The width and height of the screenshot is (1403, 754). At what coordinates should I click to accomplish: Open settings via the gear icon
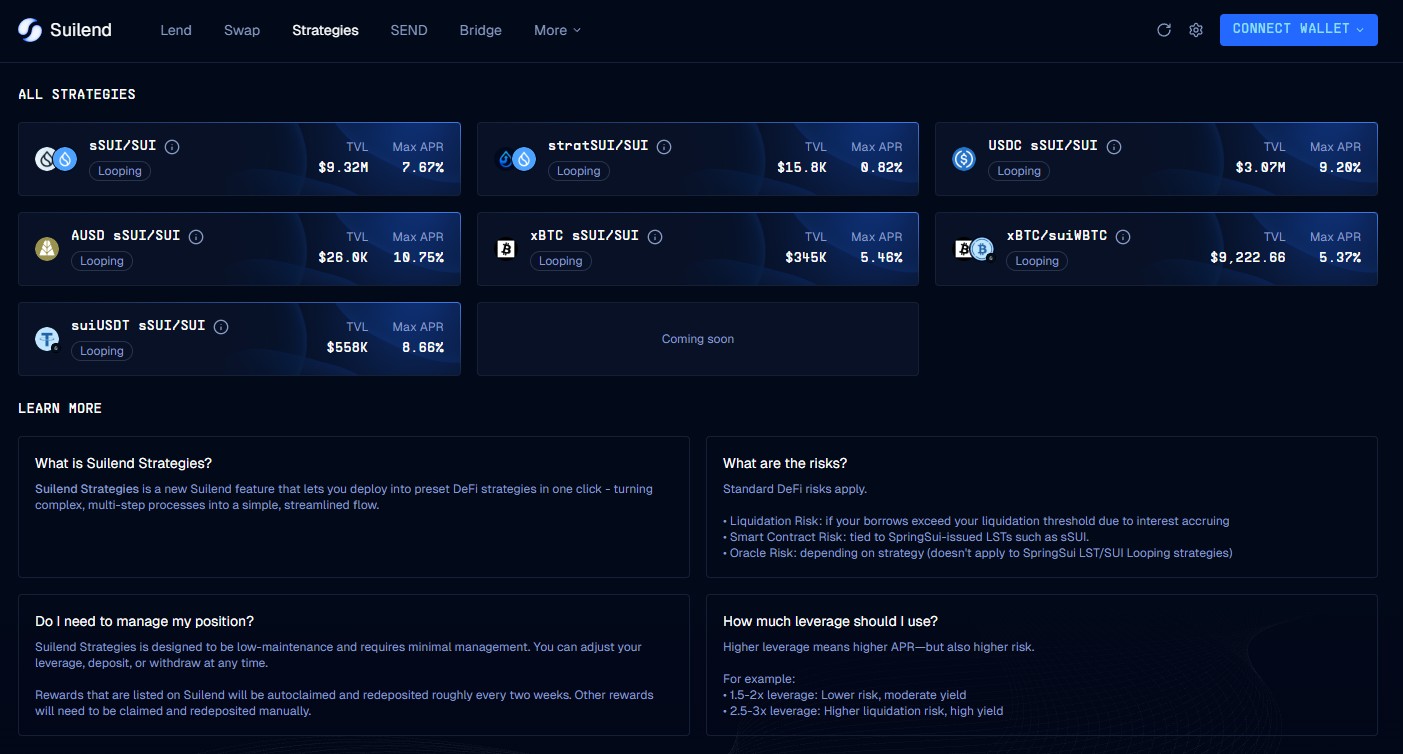[x=1196, y=30]
